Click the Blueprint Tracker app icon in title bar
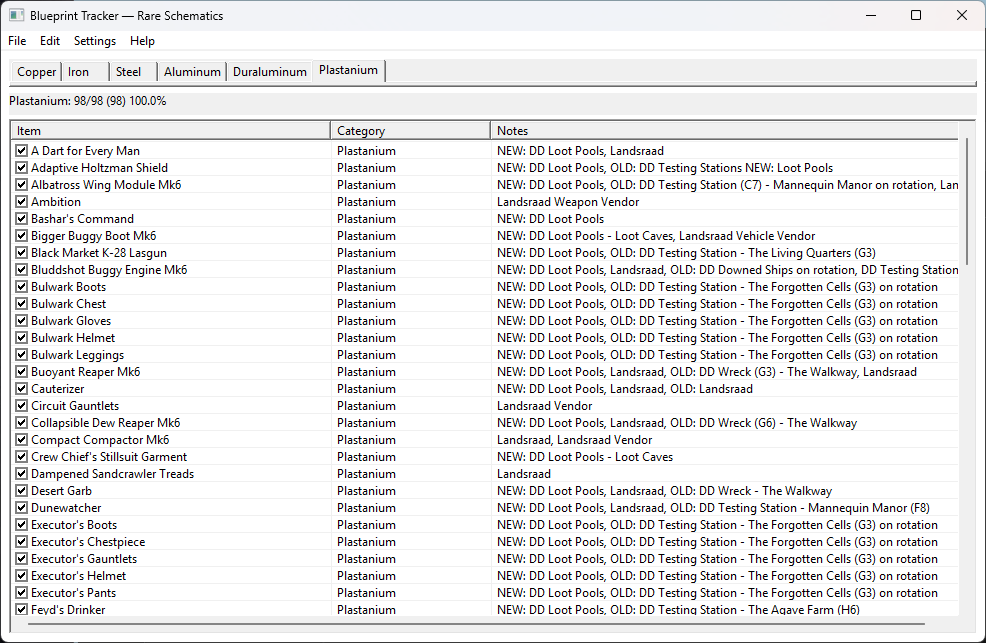The height and width of the screenshot is (643, 986). 16,16
